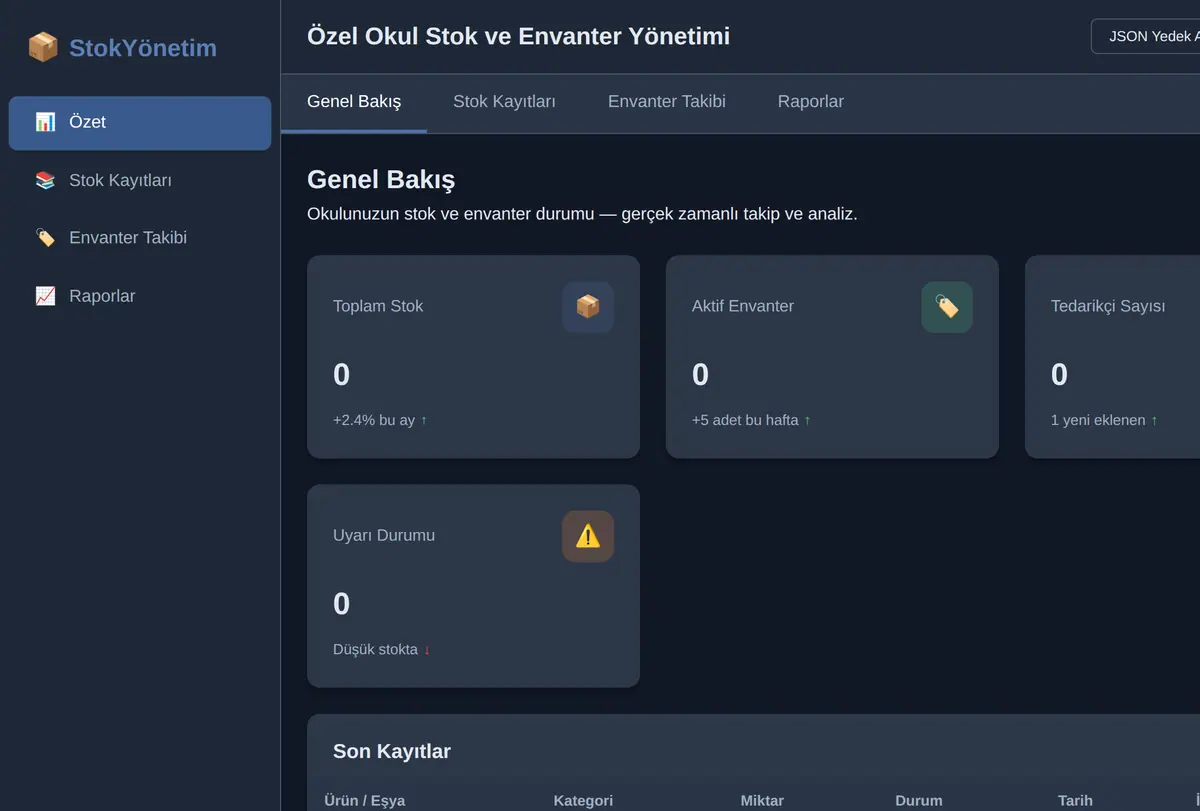Image resolution: width=1200 pixels, height=811 pixels.
Task: Click the Son Kayıtlar heading
Action: coord(392,752)
